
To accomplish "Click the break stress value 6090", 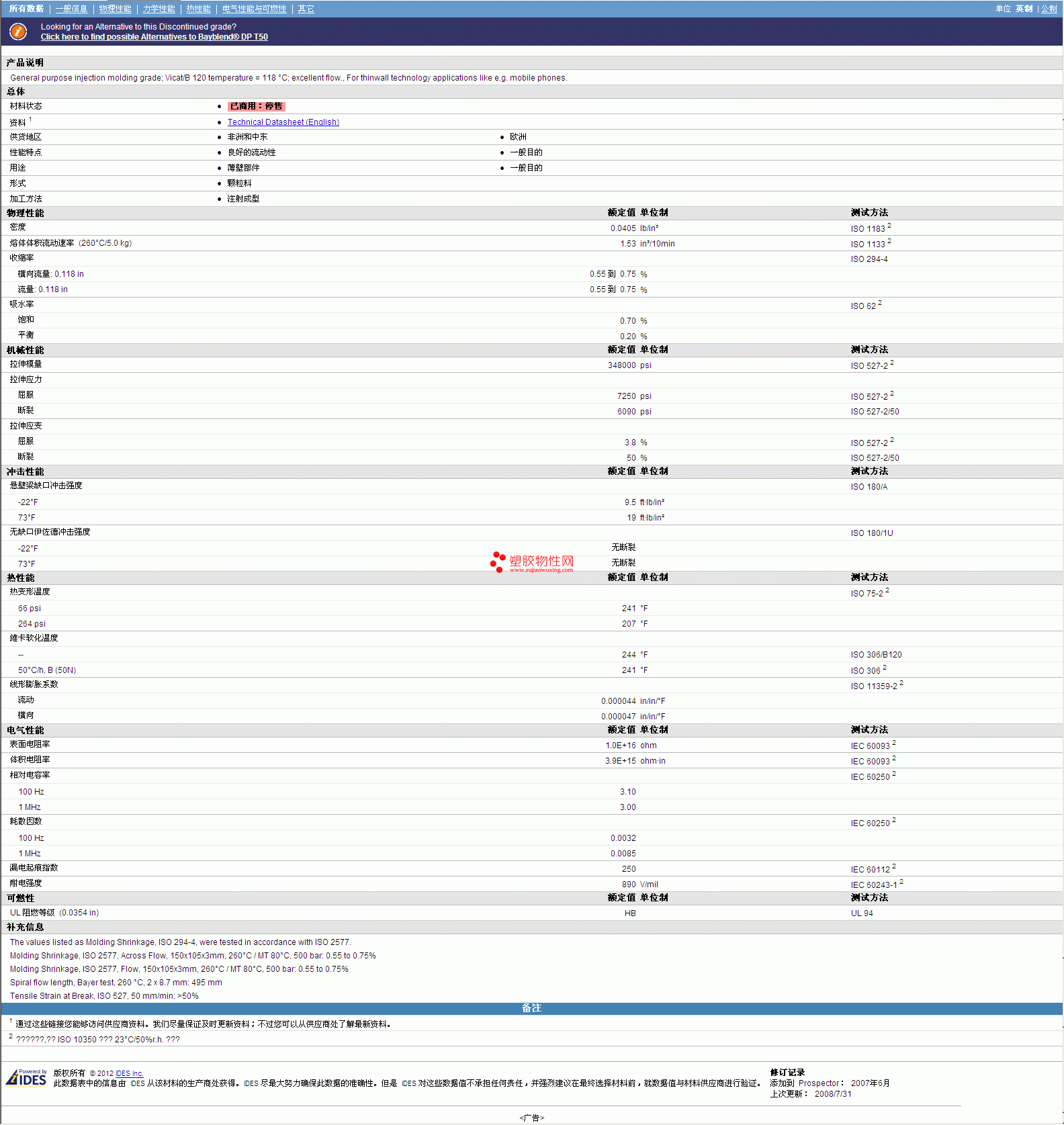I will click(626, 412).
